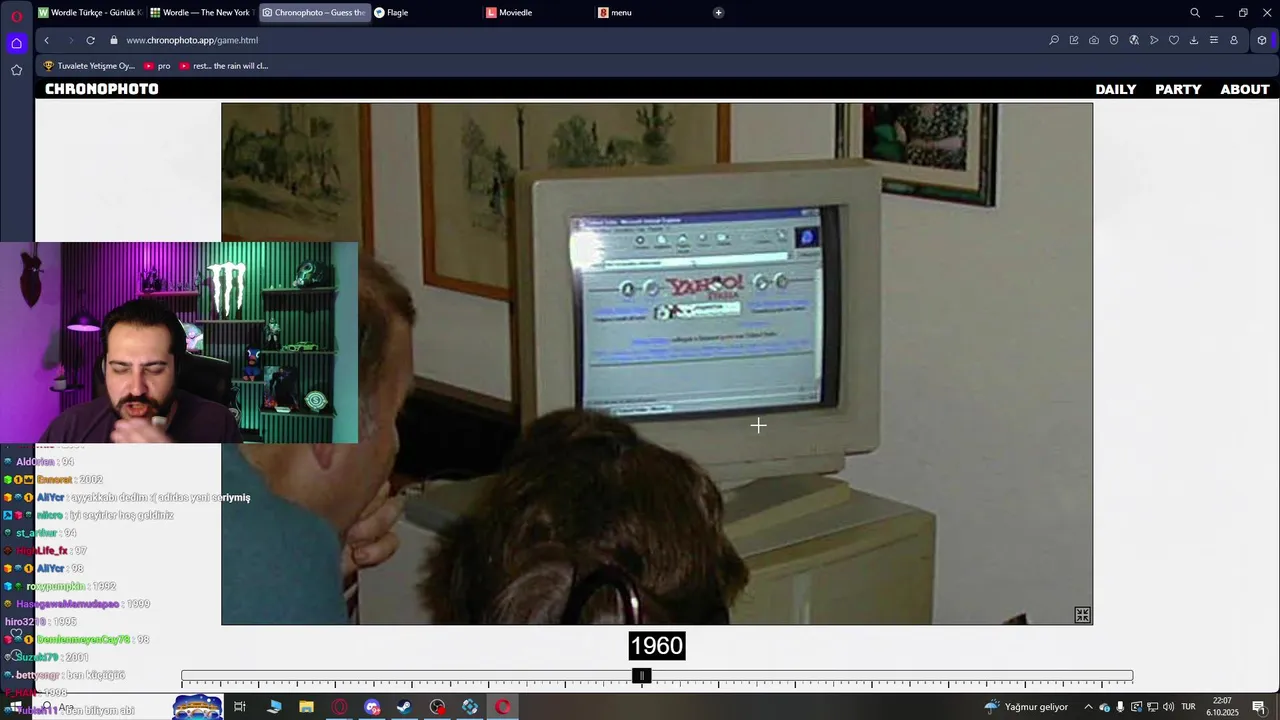
Task: Reload the Chronophoto page
Action: tap(90, 40)
